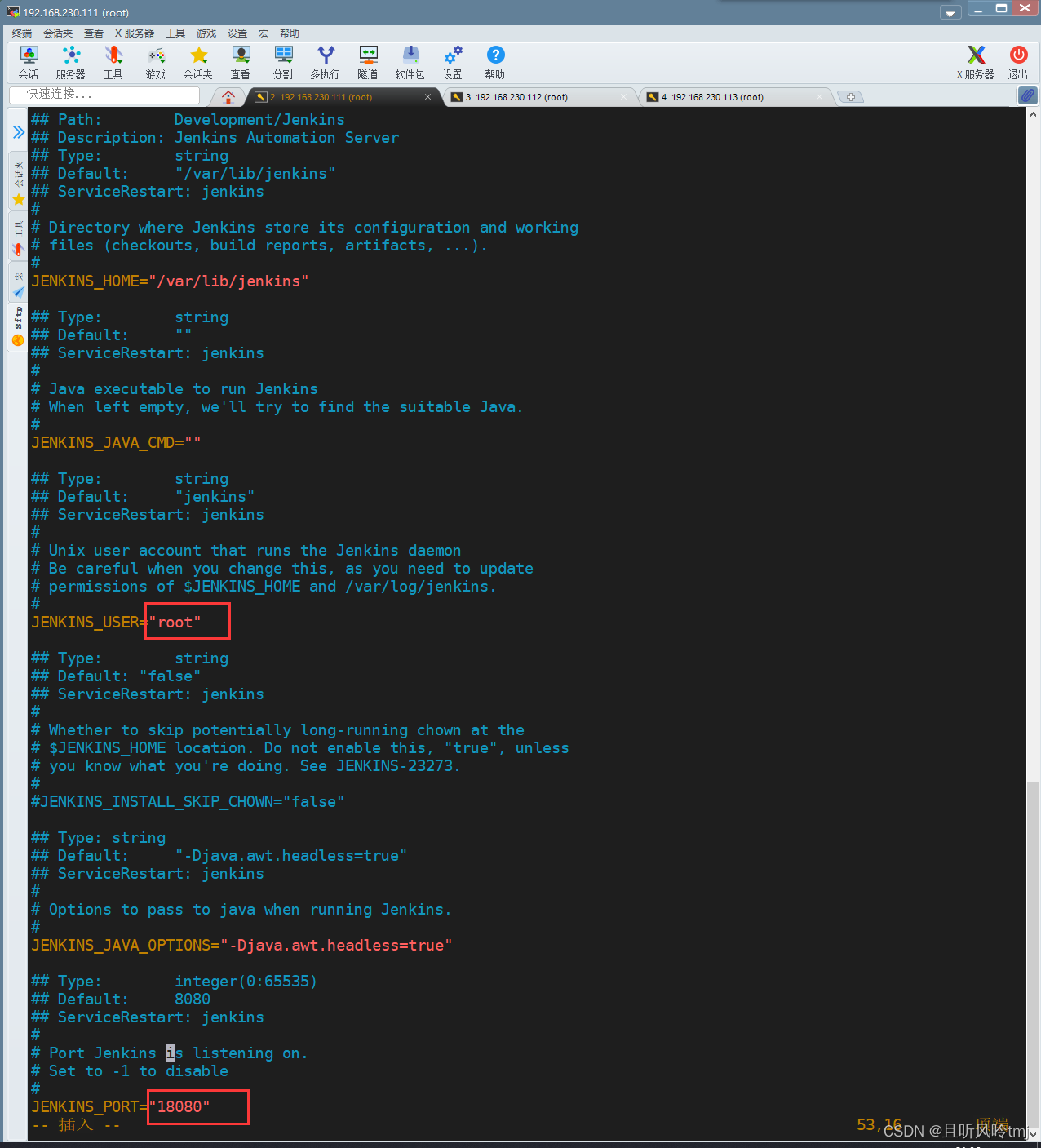The width and height of the screenshot is (1041, 1148).
Task: Open the 游戏 menu in menu bar
Action: tap(206, 33)
